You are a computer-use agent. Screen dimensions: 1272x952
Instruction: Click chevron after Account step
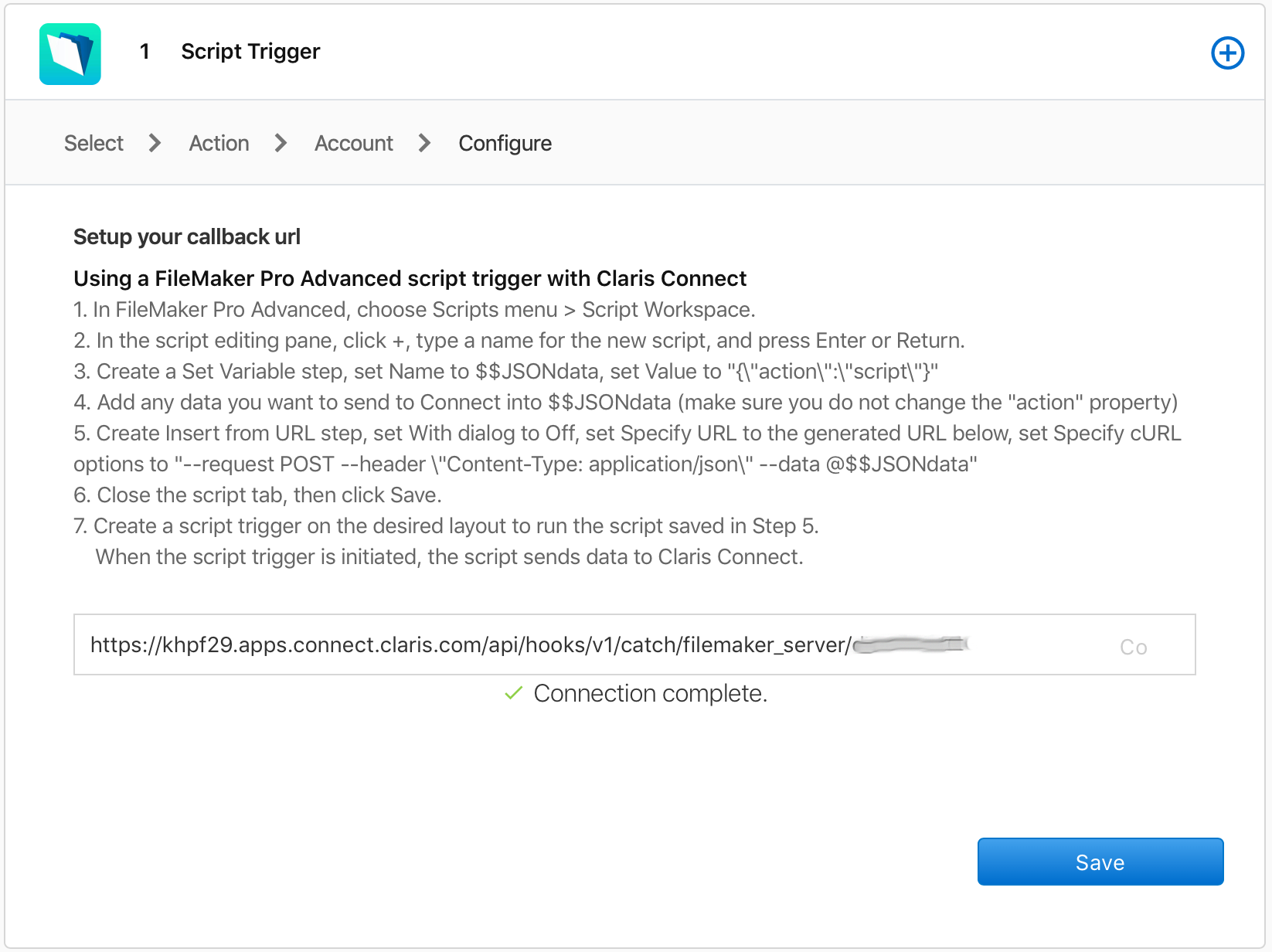point(424,143)
